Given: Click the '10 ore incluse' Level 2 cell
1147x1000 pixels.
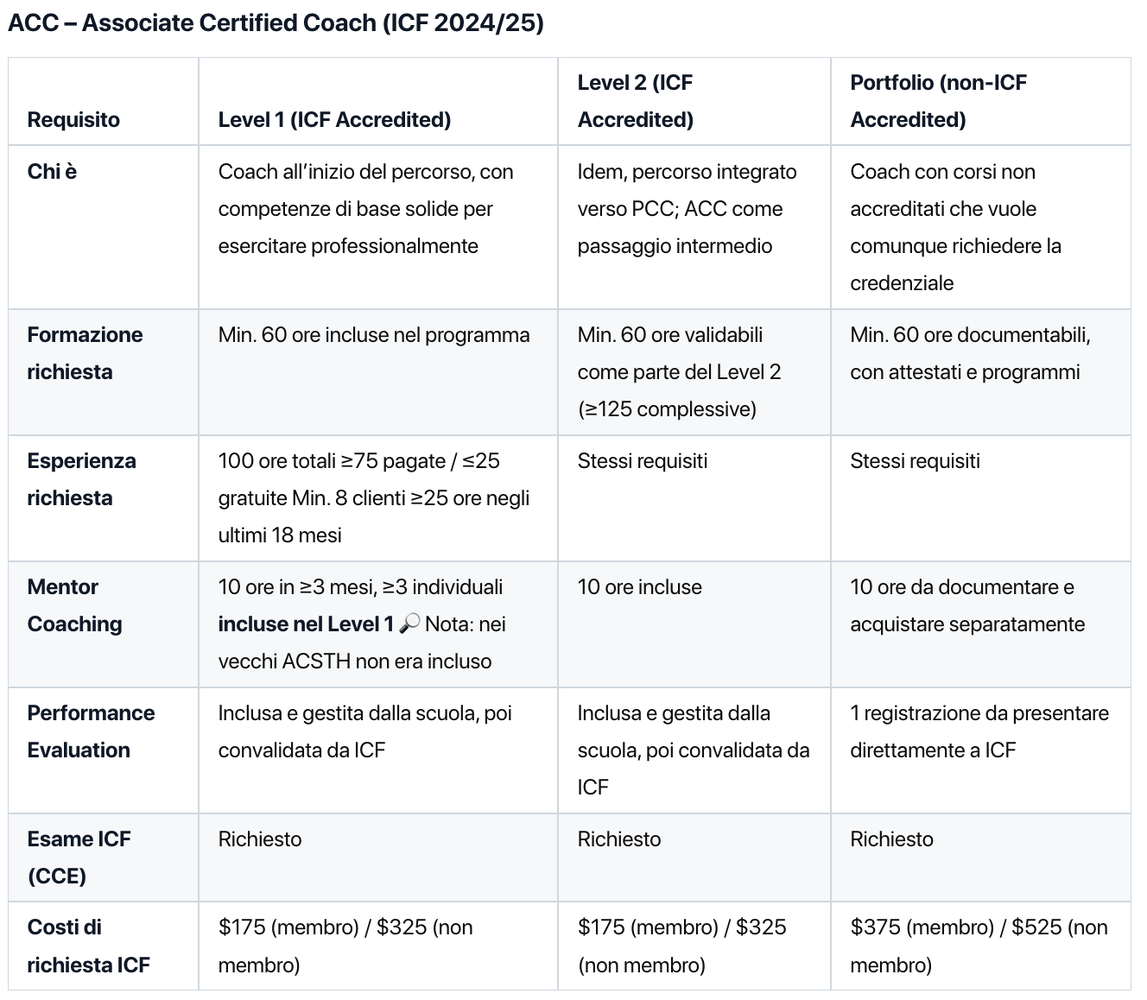Looking at the screenshot, I should 640,587.
